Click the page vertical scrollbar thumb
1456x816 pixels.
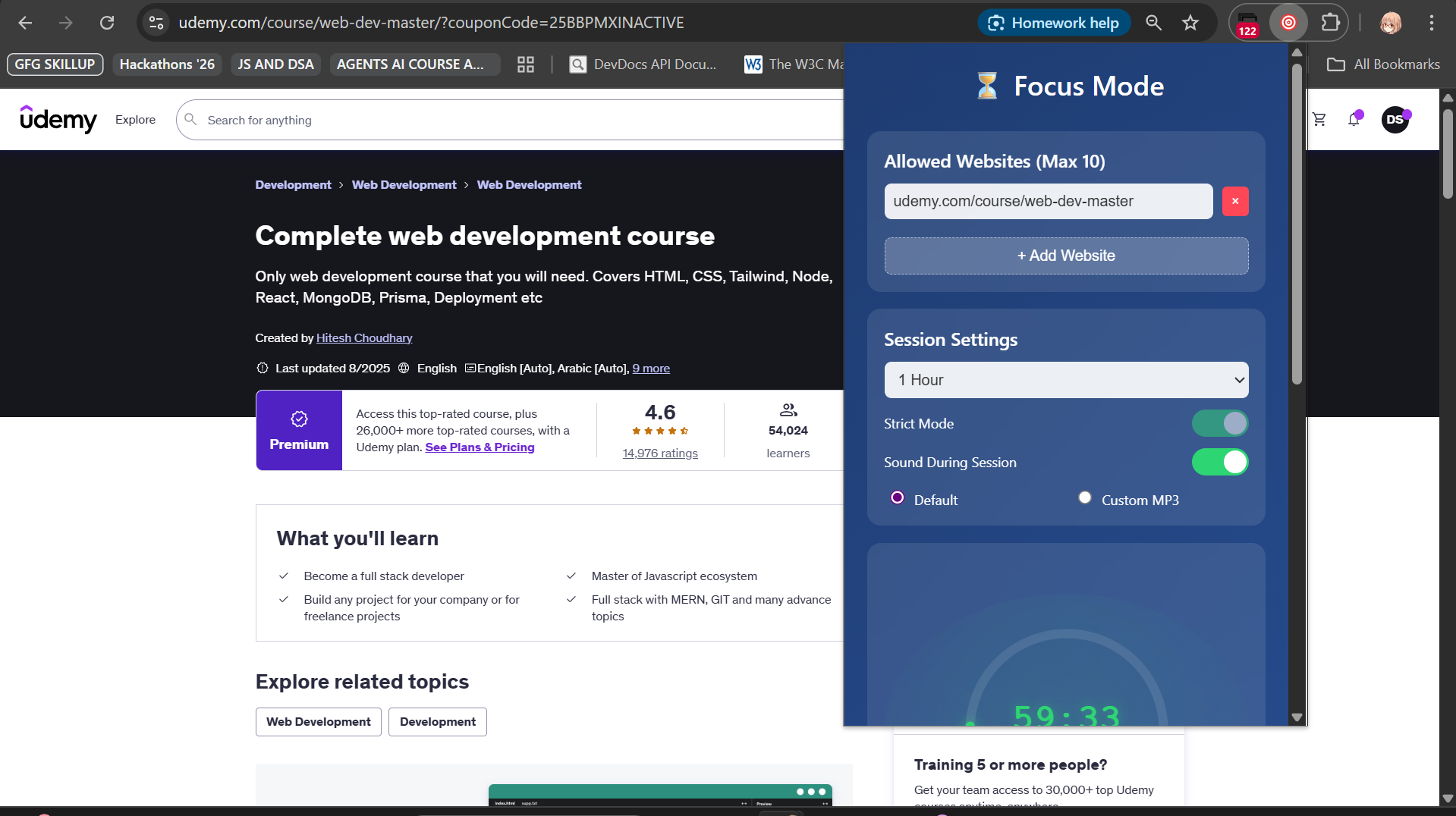[x=1448, y=154]
